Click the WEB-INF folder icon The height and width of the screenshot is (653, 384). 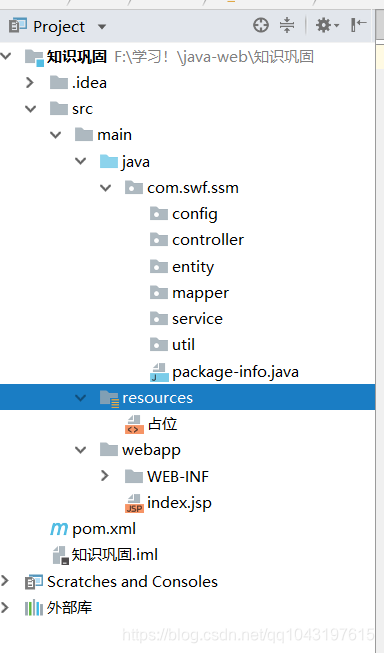coord(134,476)
